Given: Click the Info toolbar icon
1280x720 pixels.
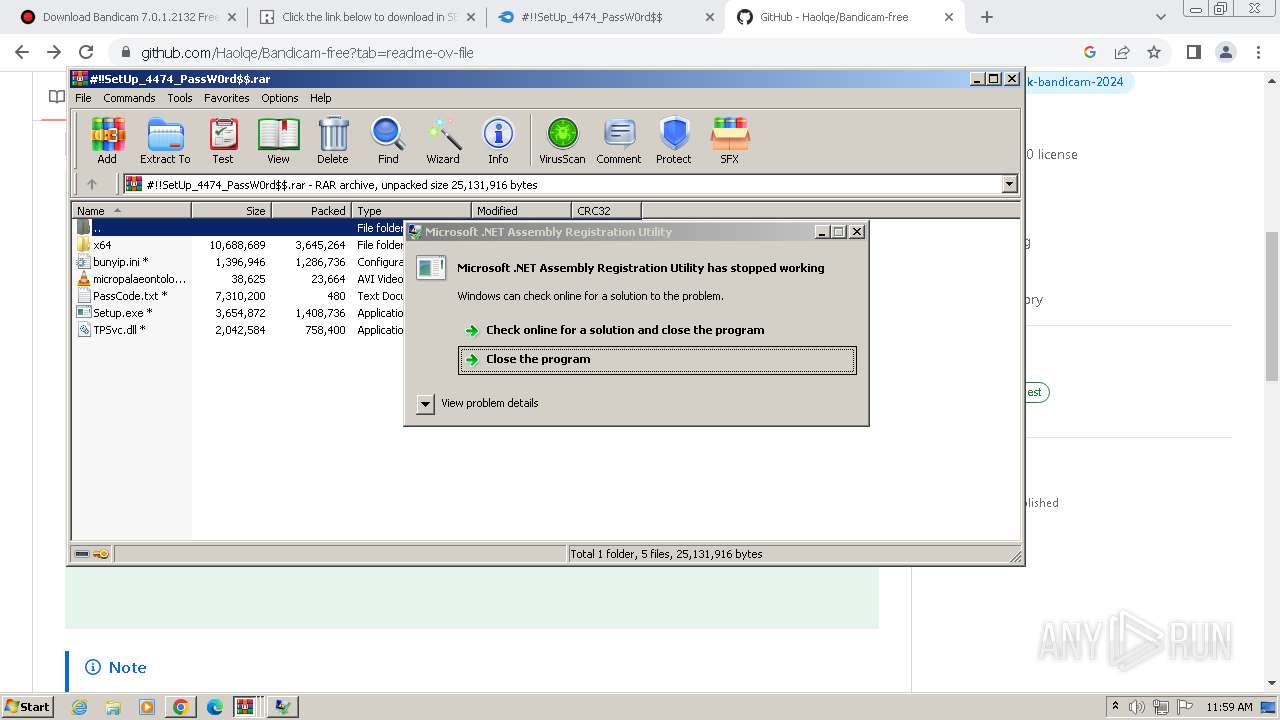Looking at the screenshot, I should tap(498, 140).
